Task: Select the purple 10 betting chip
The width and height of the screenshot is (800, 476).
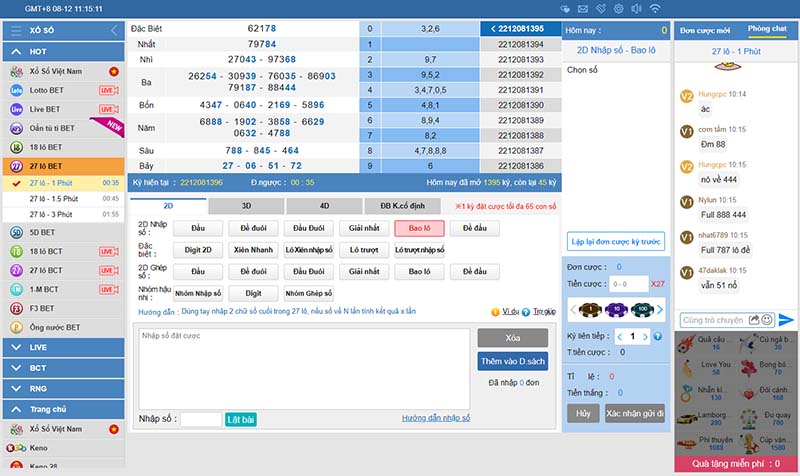Action: coord(616,309)
